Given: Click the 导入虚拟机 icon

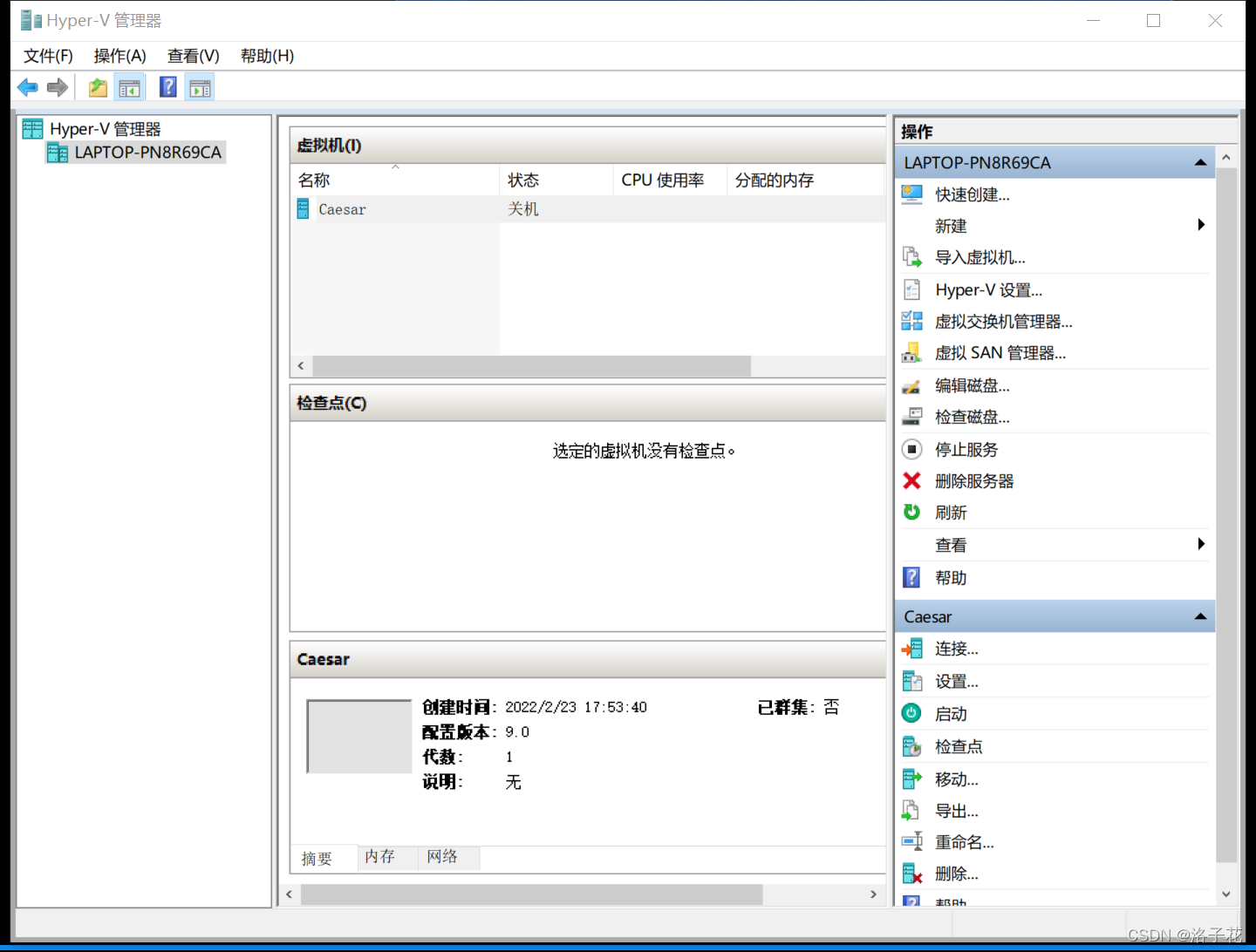Looking at the screenshot, I should 911,257.
